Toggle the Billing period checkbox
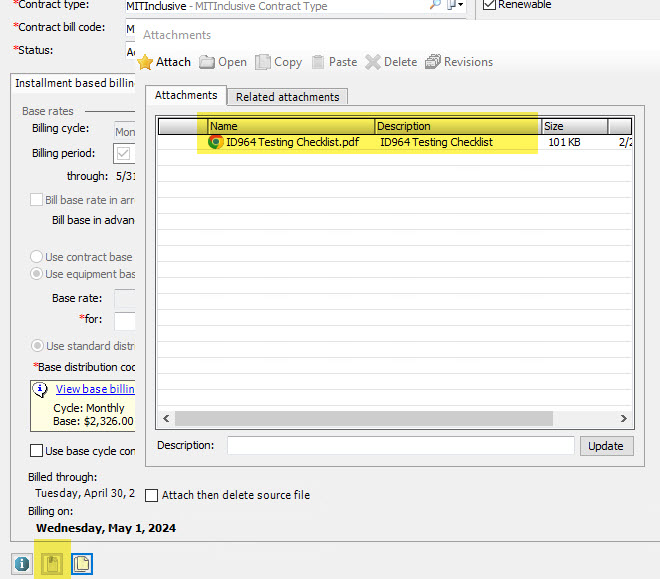660x579 pixels. pyautogui.click(x=123, y=153)
